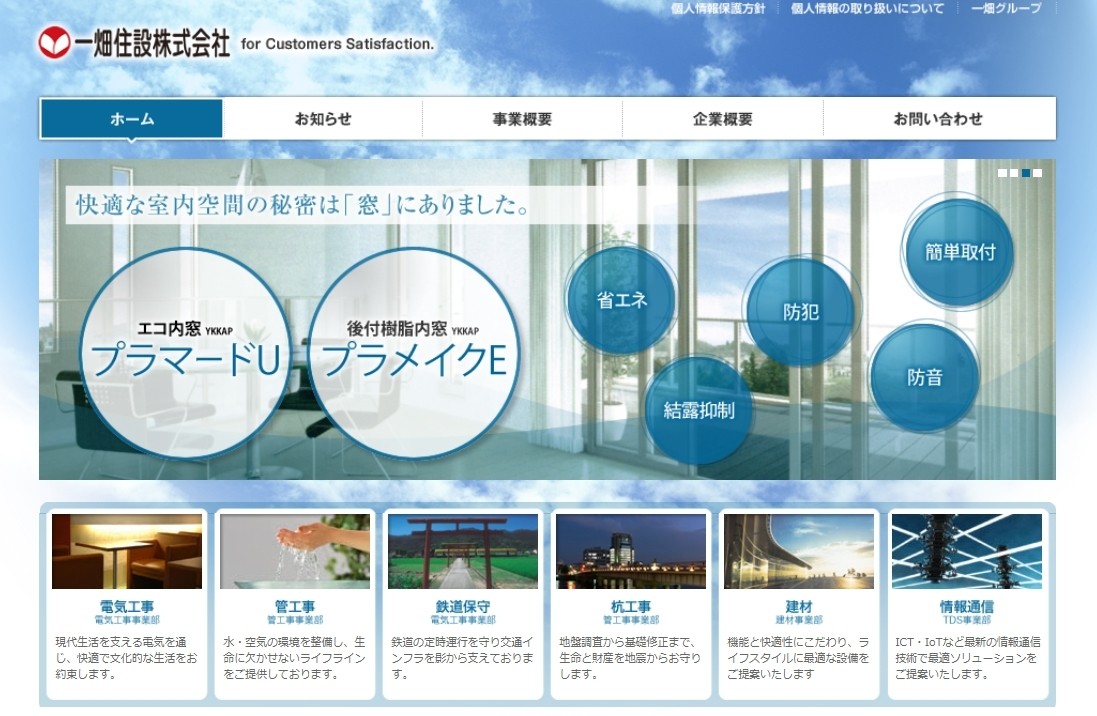Image resolution: width=1097 pixels, height=716 pixels.
Task: Open the 事業概要 menu item
Action: 522,119
